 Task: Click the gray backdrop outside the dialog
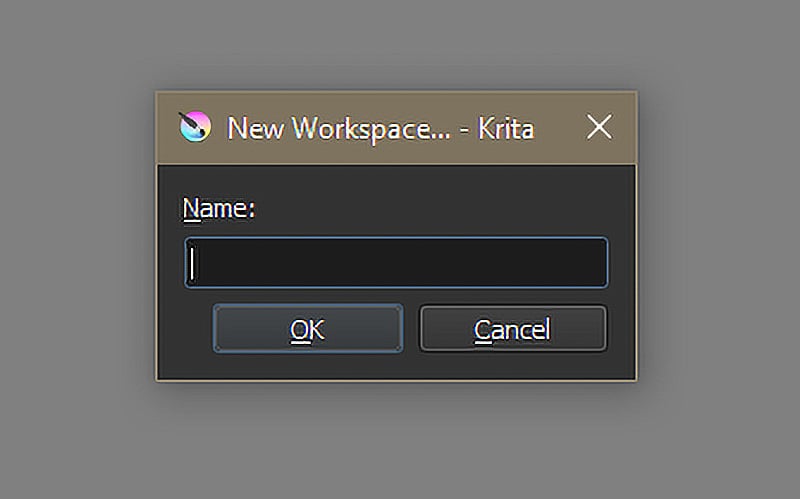coord(77,255)
